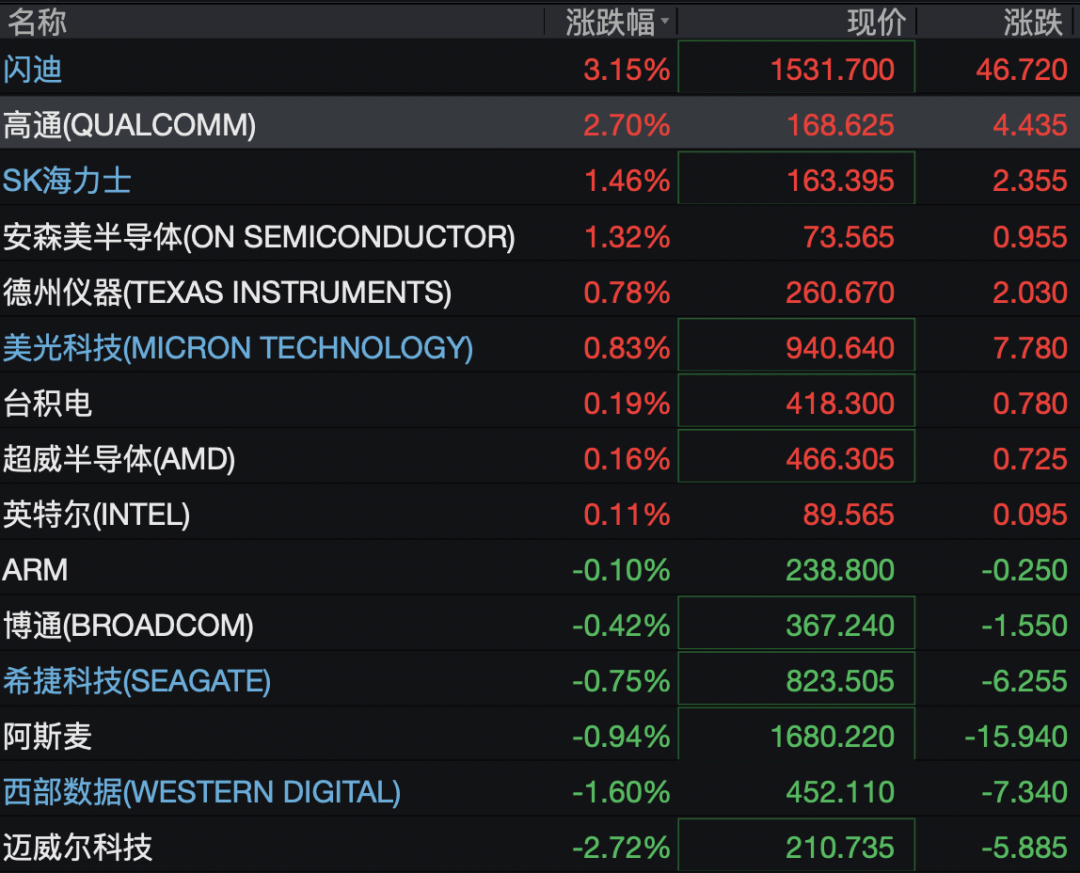Click the 涨跌 column header
Viewport: 1080px width, 873px height.
click(x=1033, y=22)
